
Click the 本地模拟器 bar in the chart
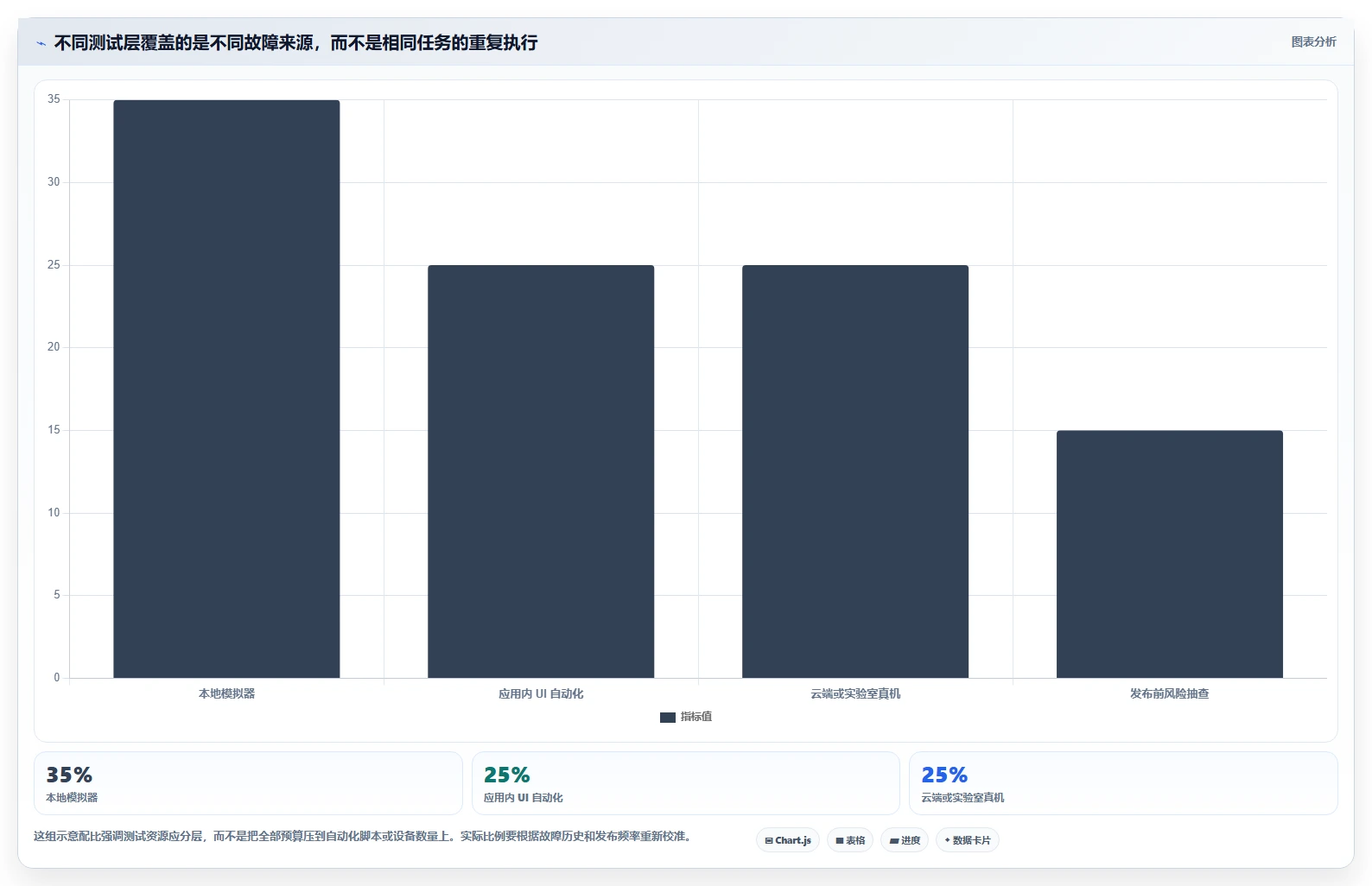pos(226,389)
